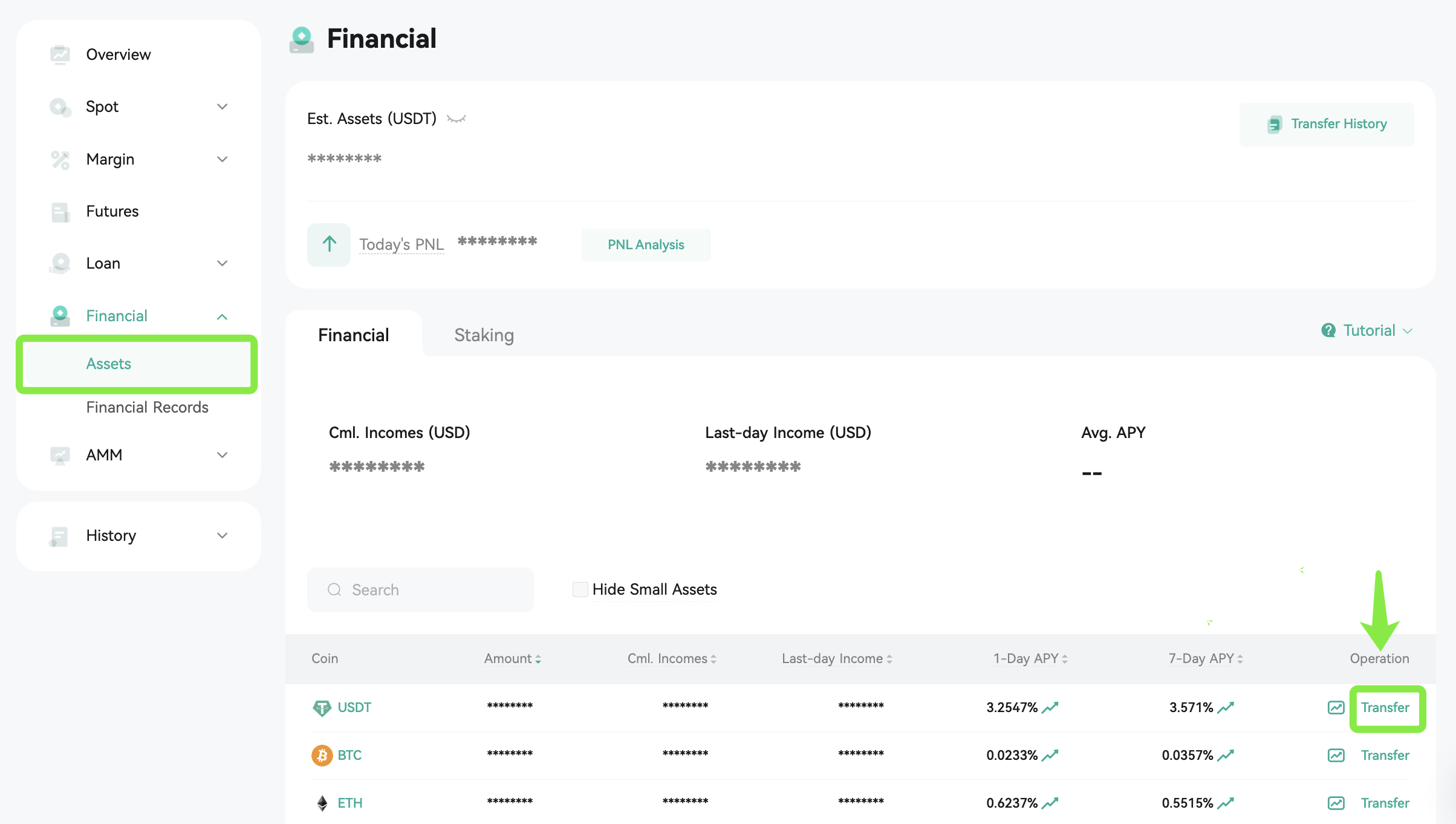
Task: Click the Overview sidebar icon
Action: pos(60,54)
